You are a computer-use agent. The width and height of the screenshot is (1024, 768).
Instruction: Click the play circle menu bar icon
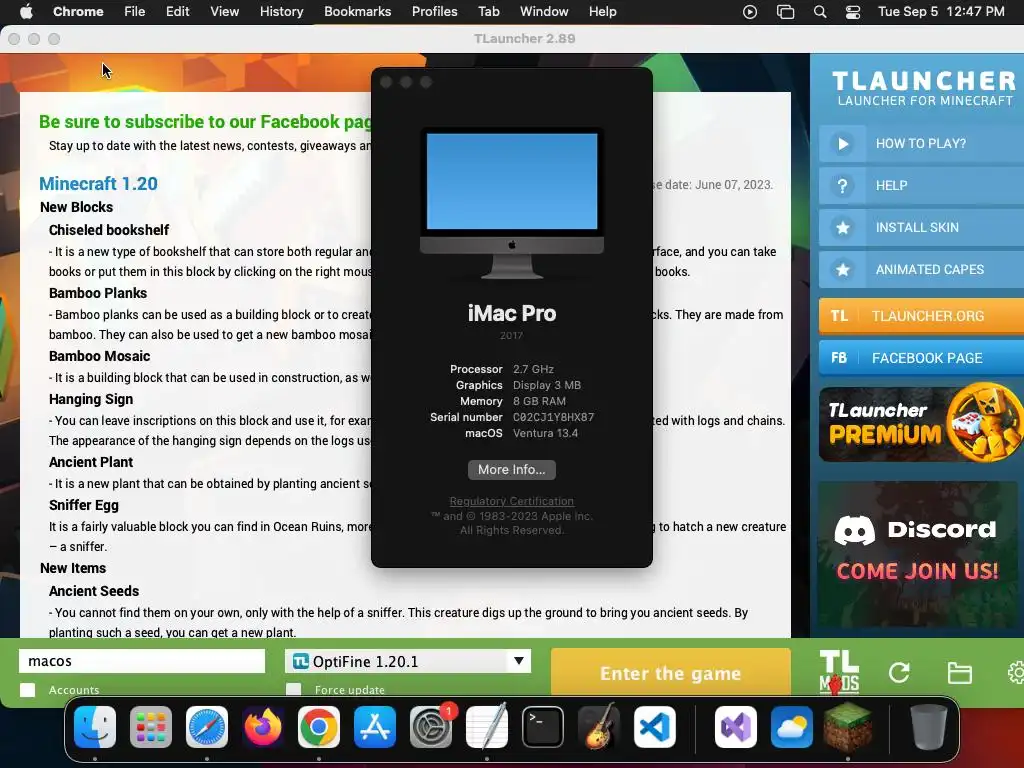[750, 12]
